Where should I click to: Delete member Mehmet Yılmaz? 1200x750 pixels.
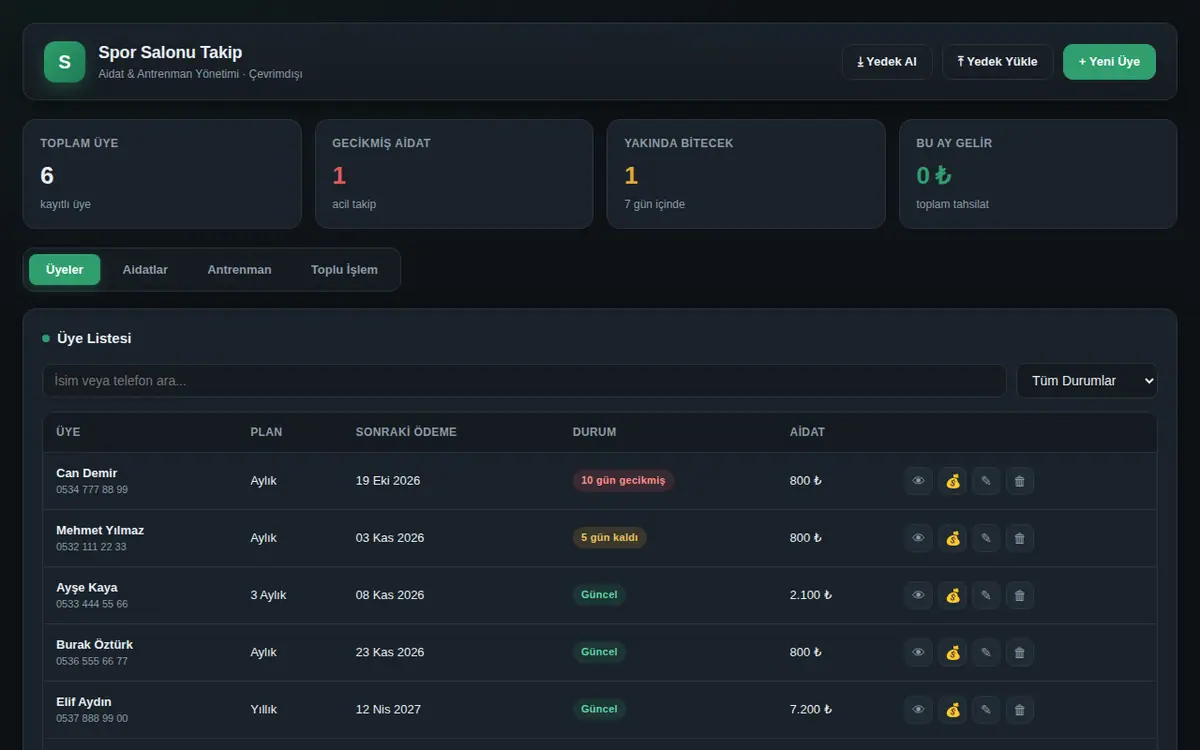pos(1019,538)
